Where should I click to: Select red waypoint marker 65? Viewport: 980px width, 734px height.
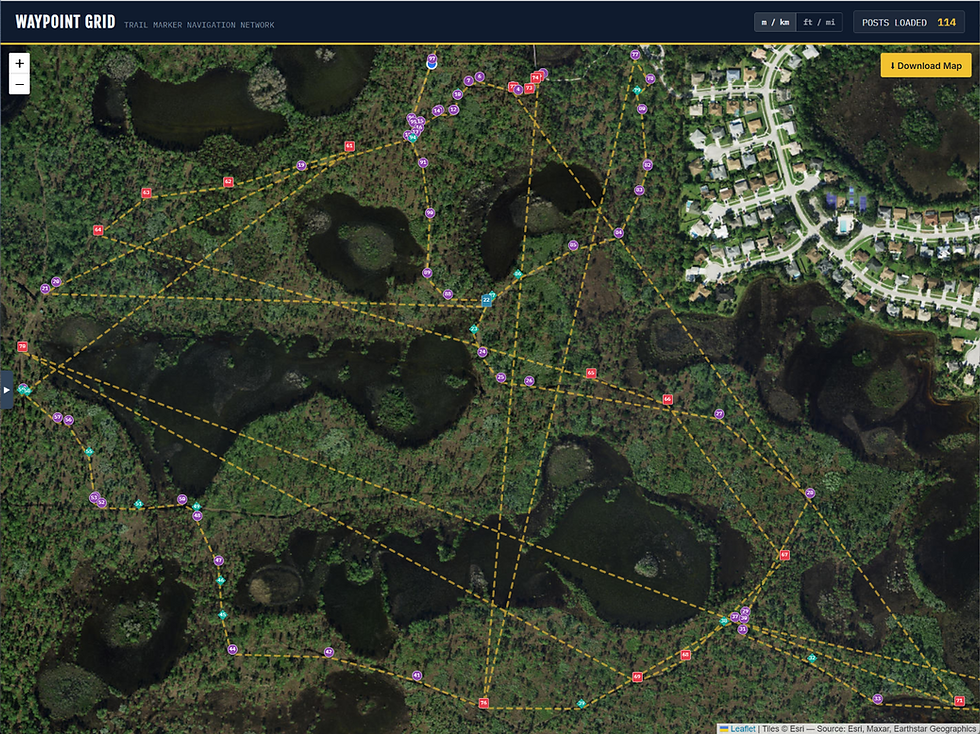[x=591, y=373]
